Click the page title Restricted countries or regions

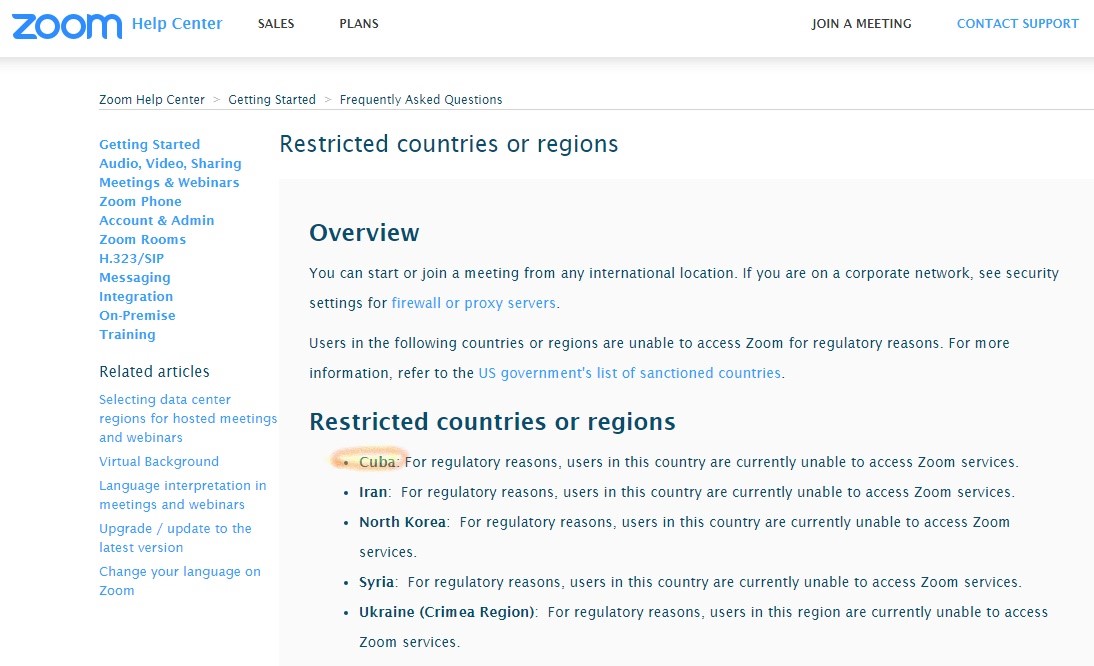[x=449, y=144]
